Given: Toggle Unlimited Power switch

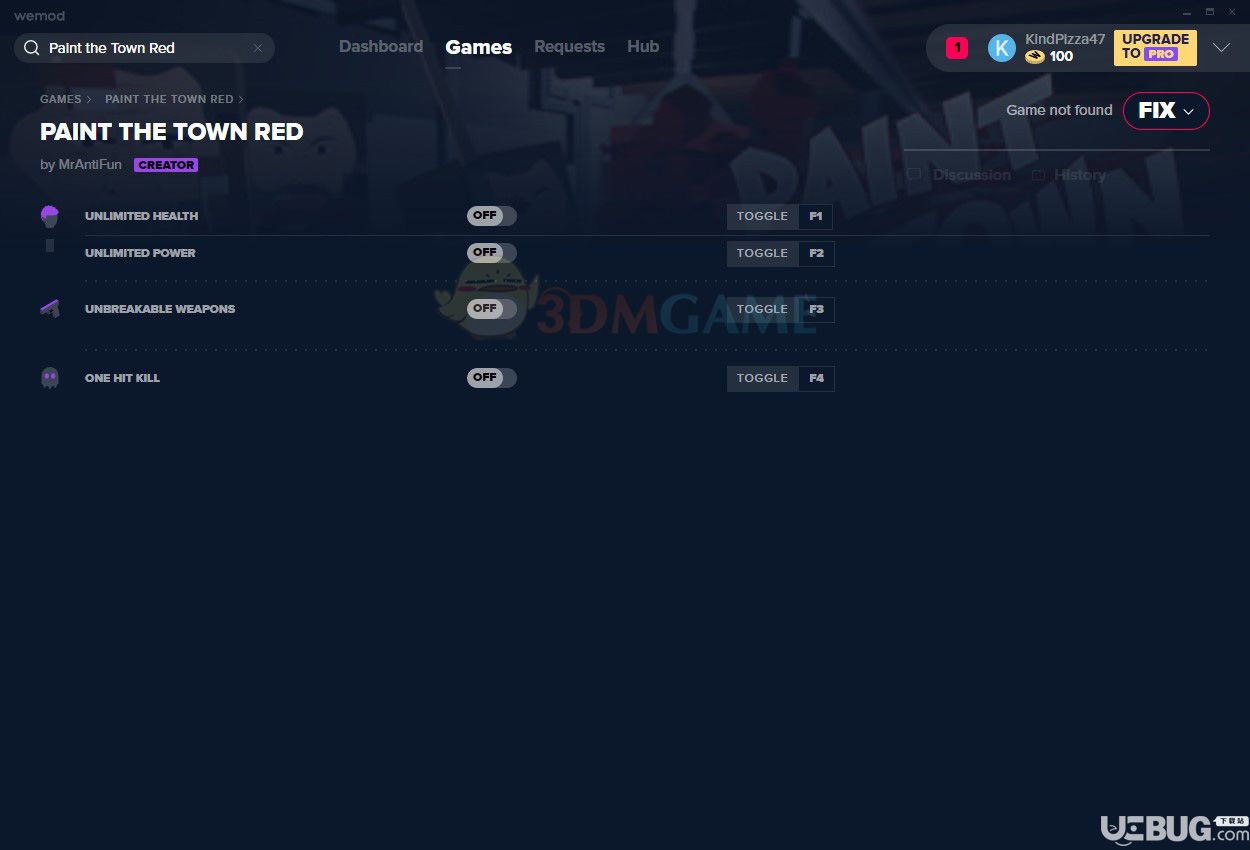Looking at the screenshot, I should 492,253.
